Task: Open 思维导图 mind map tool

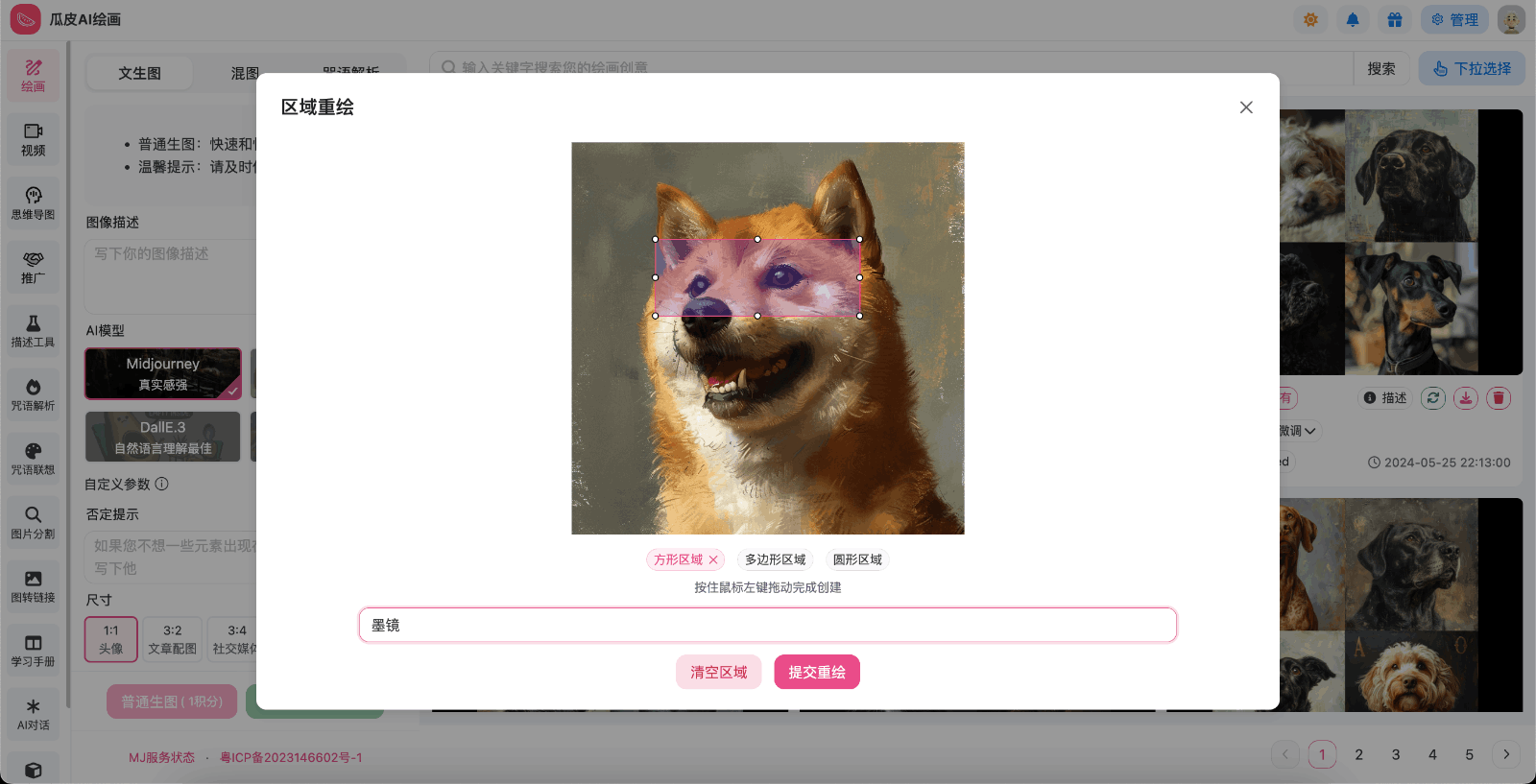Action: 33,202
